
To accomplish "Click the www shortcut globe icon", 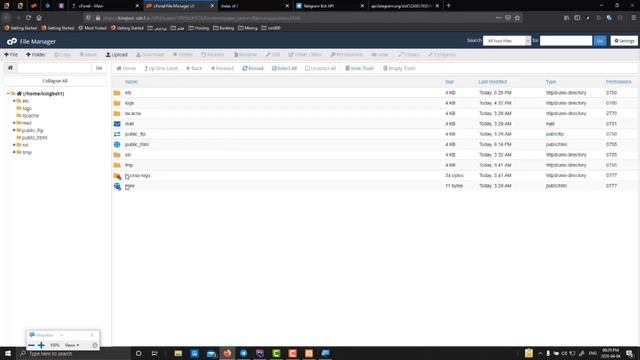I will (x=117, y=186).
